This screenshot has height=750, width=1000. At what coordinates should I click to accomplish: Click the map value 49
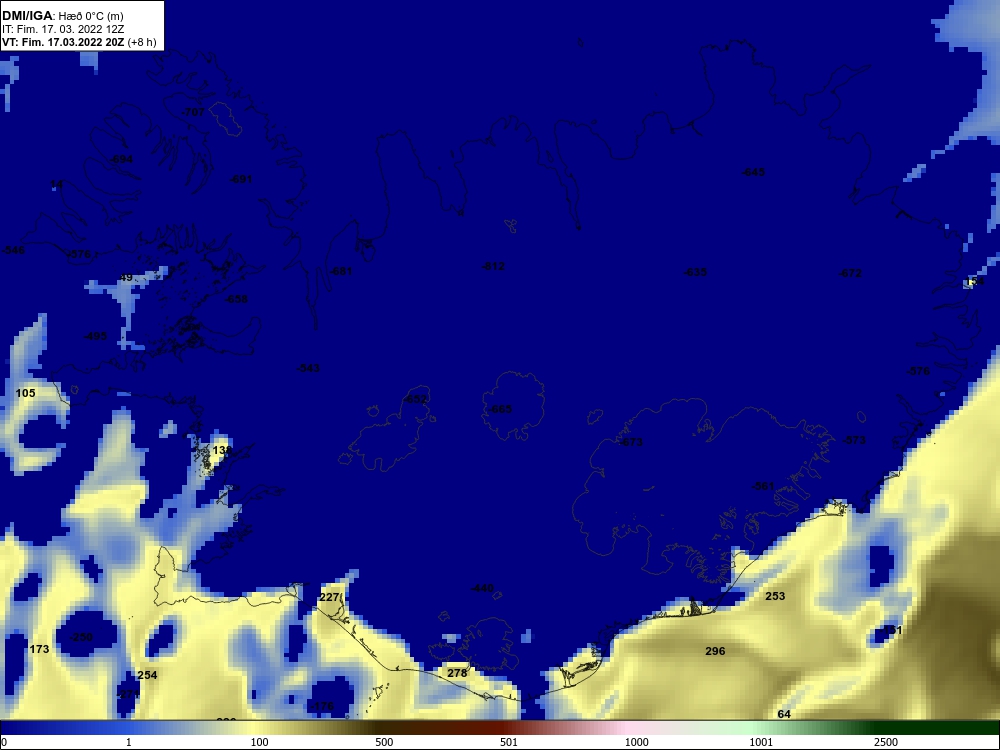pyautogui.click(x=126, y=277)
